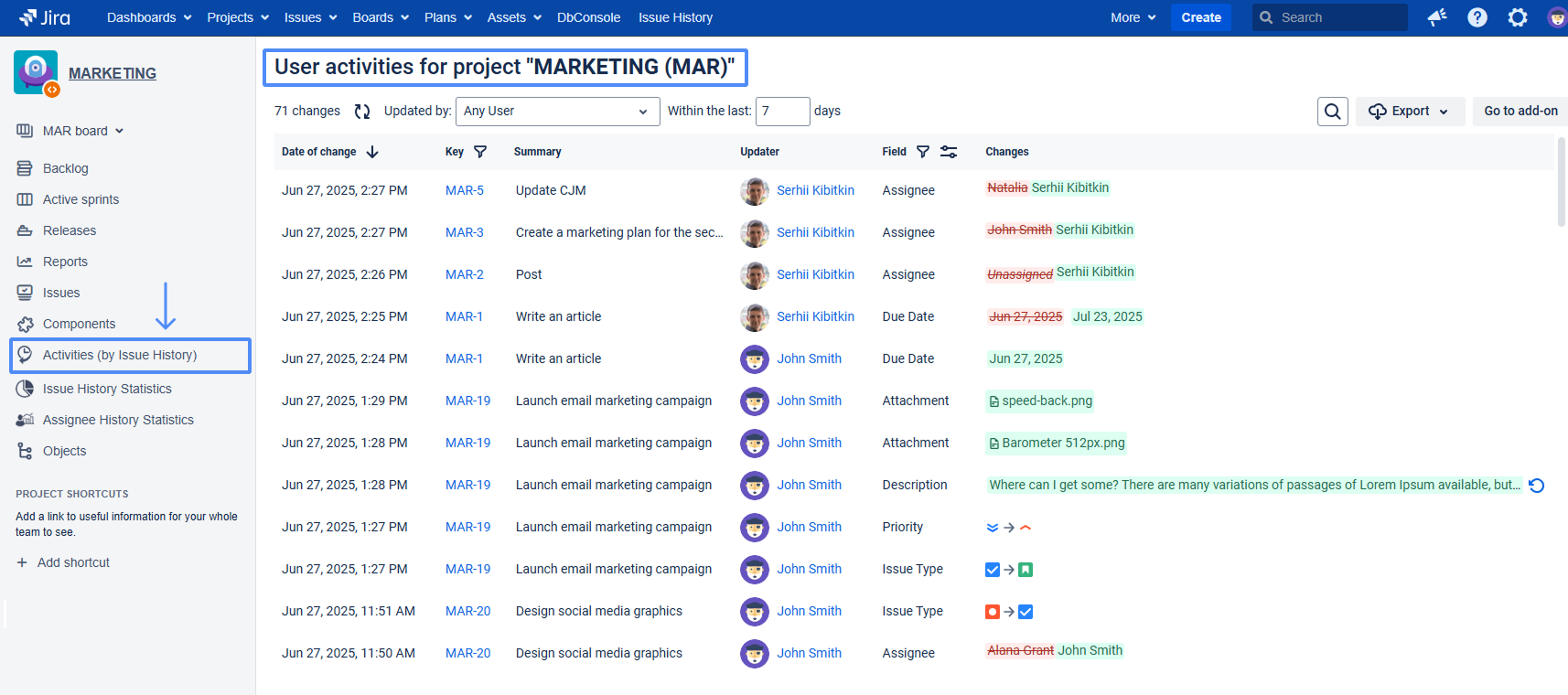Sort by Date of change arrow
Viewport: 1568px width, 695px height.
coord(372,152)
